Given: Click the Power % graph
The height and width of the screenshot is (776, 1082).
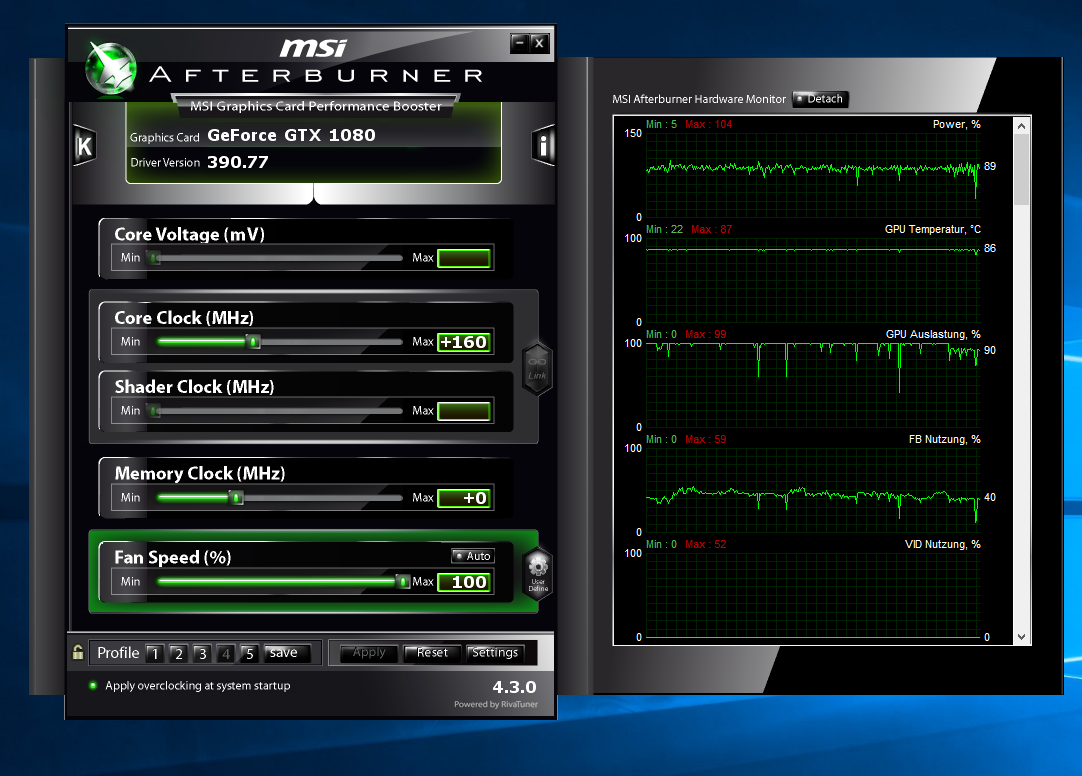Looking at the screenshot, I should tap(813, 175).
